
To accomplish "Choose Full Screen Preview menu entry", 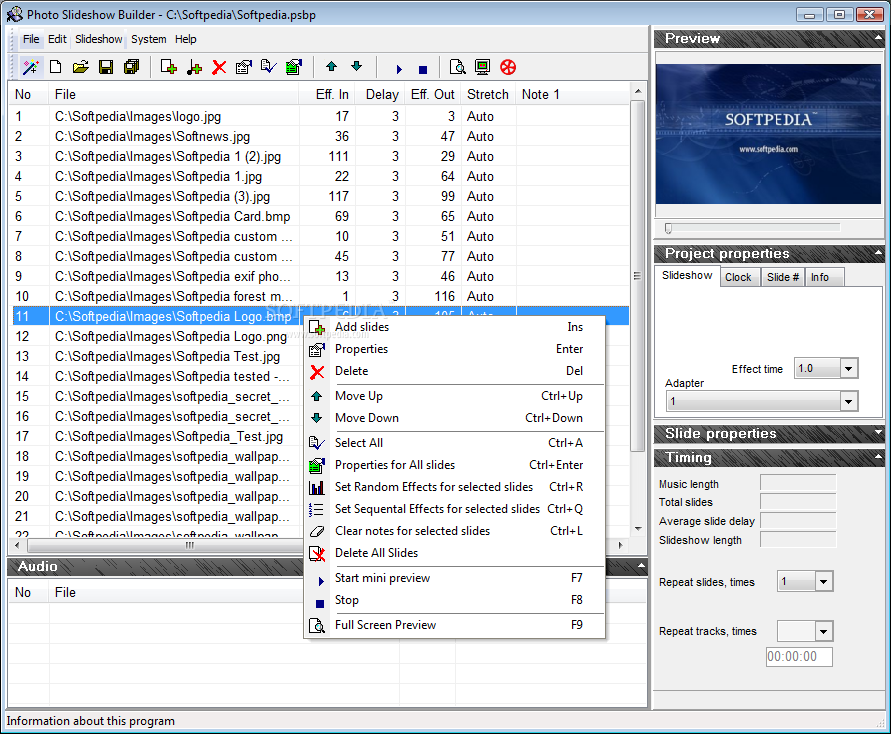I will (454, 625).
